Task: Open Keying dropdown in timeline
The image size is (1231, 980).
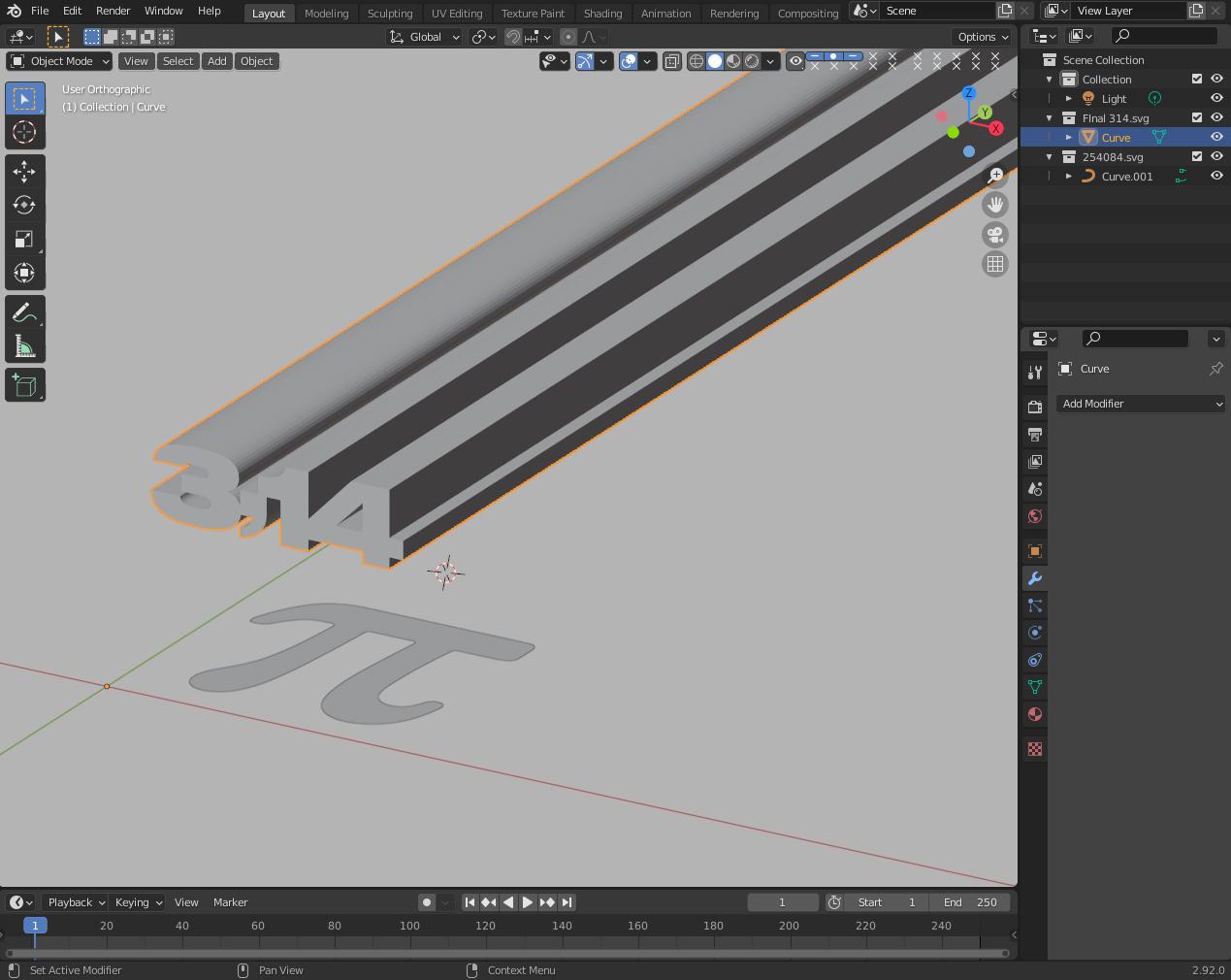Action: [137, 902]
